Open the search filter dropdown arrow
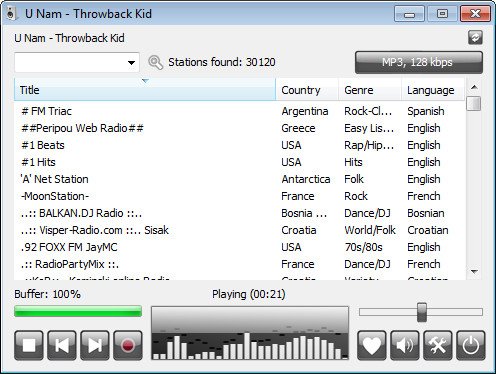The width and height of the screenshot is (496, 374). pyautogui.click(x=131, y=62)
